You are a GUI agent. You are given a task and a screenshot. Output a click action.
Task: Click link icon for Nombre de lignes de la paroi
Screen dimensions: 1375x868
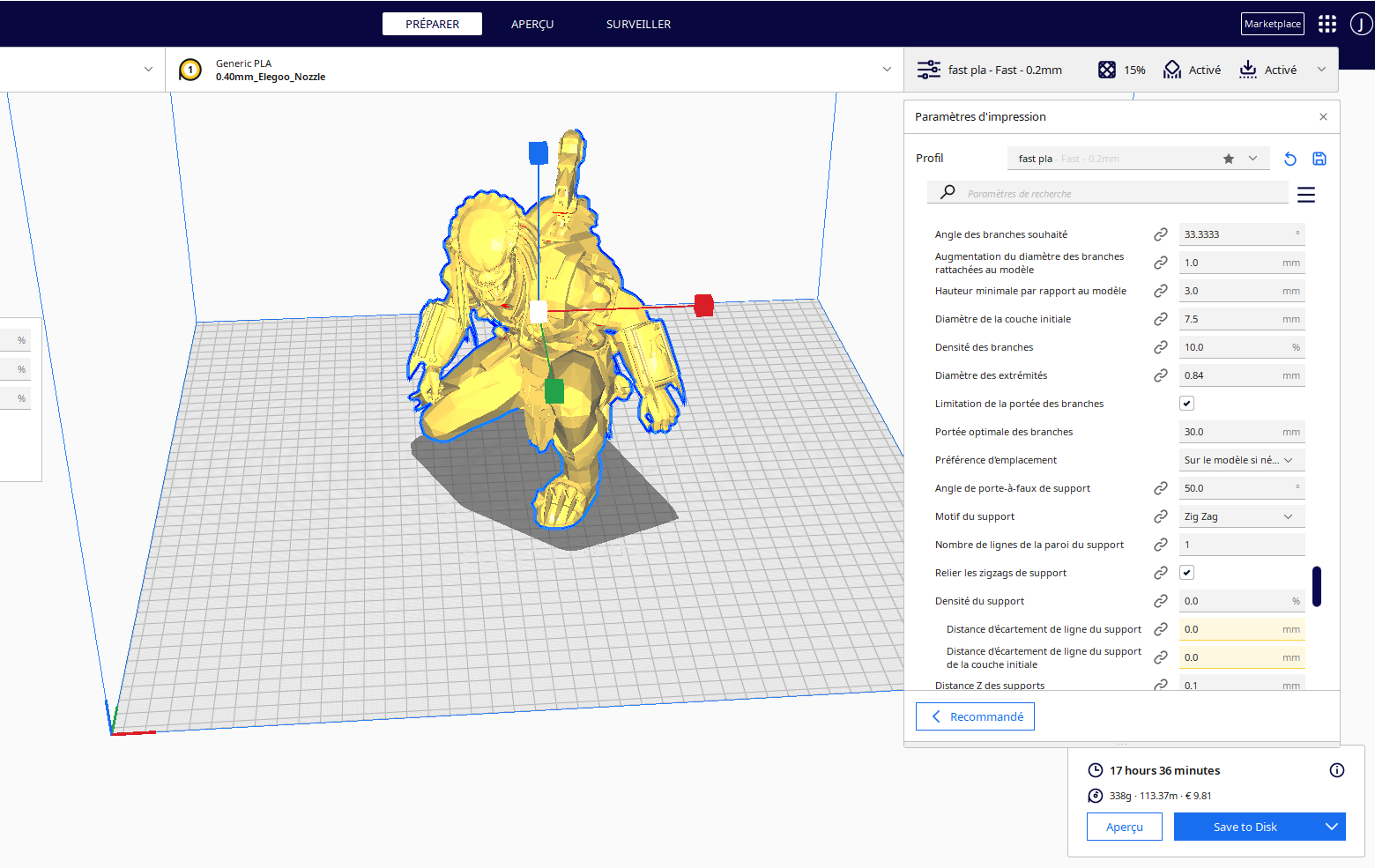coord(1161,545)
